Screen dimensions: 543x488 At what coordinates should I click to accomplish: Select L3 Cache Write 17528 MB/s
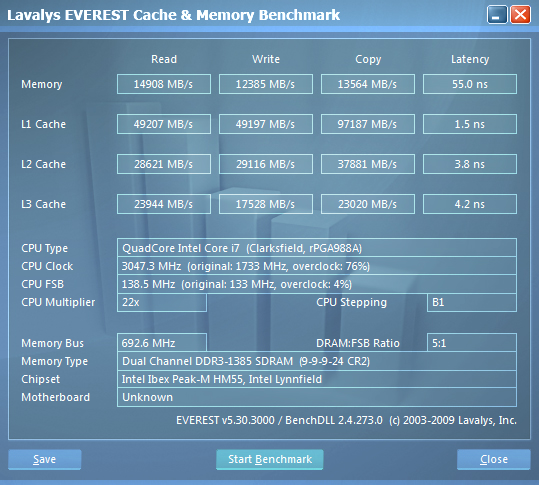coord(266,204)
